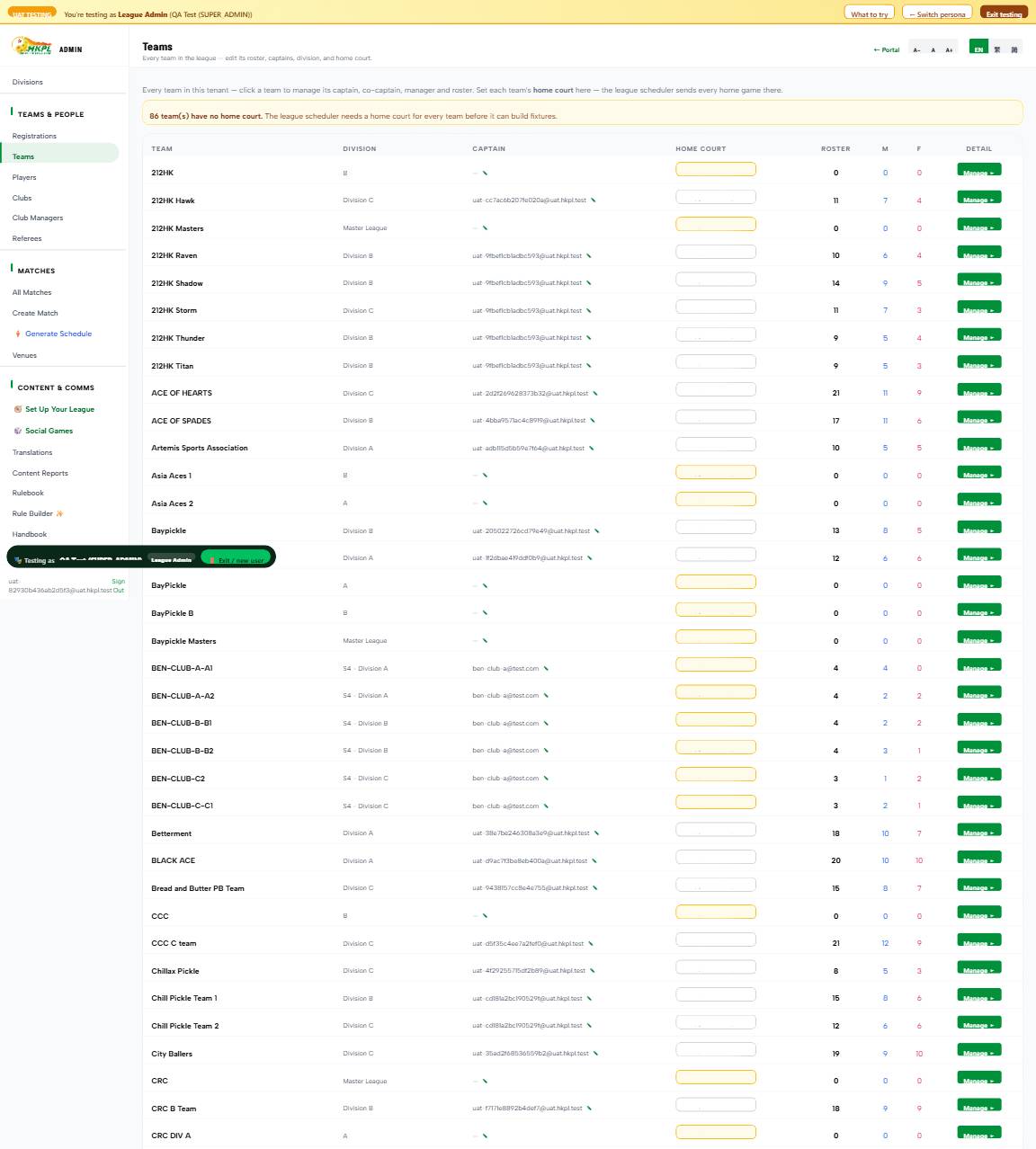The width and height of the screenshot is (1036, 1149).
Task: Click the Social Games dice icon
Action: click(18, 431)
